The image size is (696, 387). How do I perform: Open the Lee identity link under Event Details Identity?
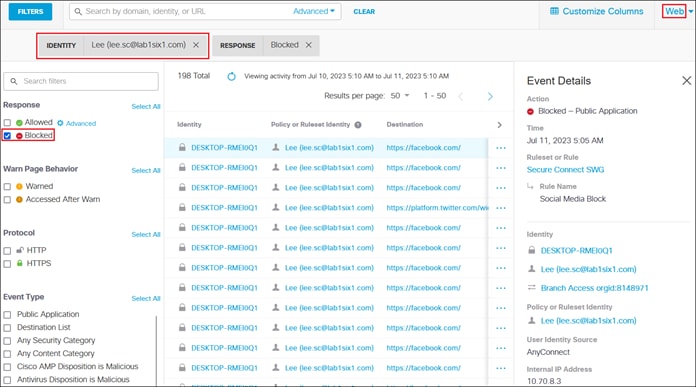tap(588, 269)
